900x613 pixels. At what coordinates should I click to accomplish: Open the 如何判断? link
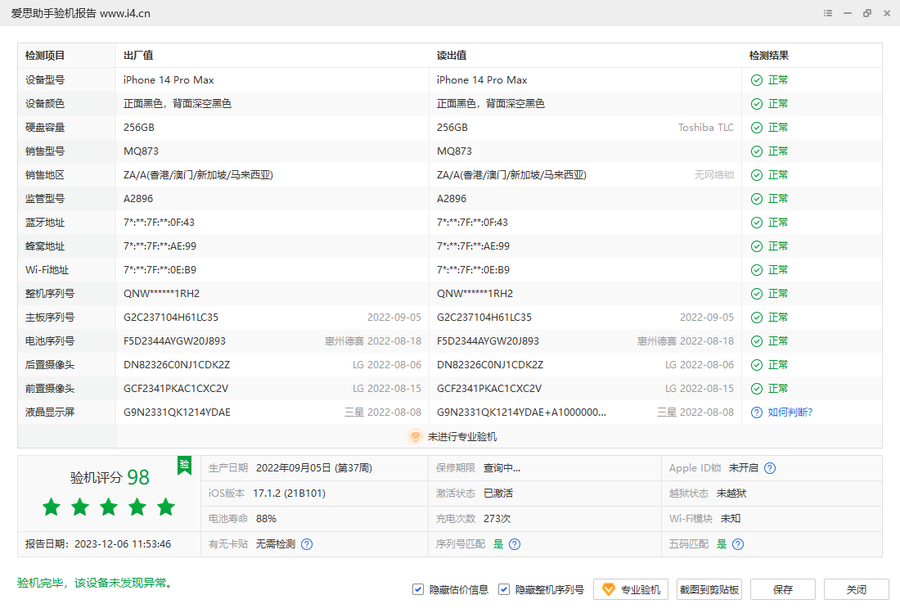pos(790,412)
